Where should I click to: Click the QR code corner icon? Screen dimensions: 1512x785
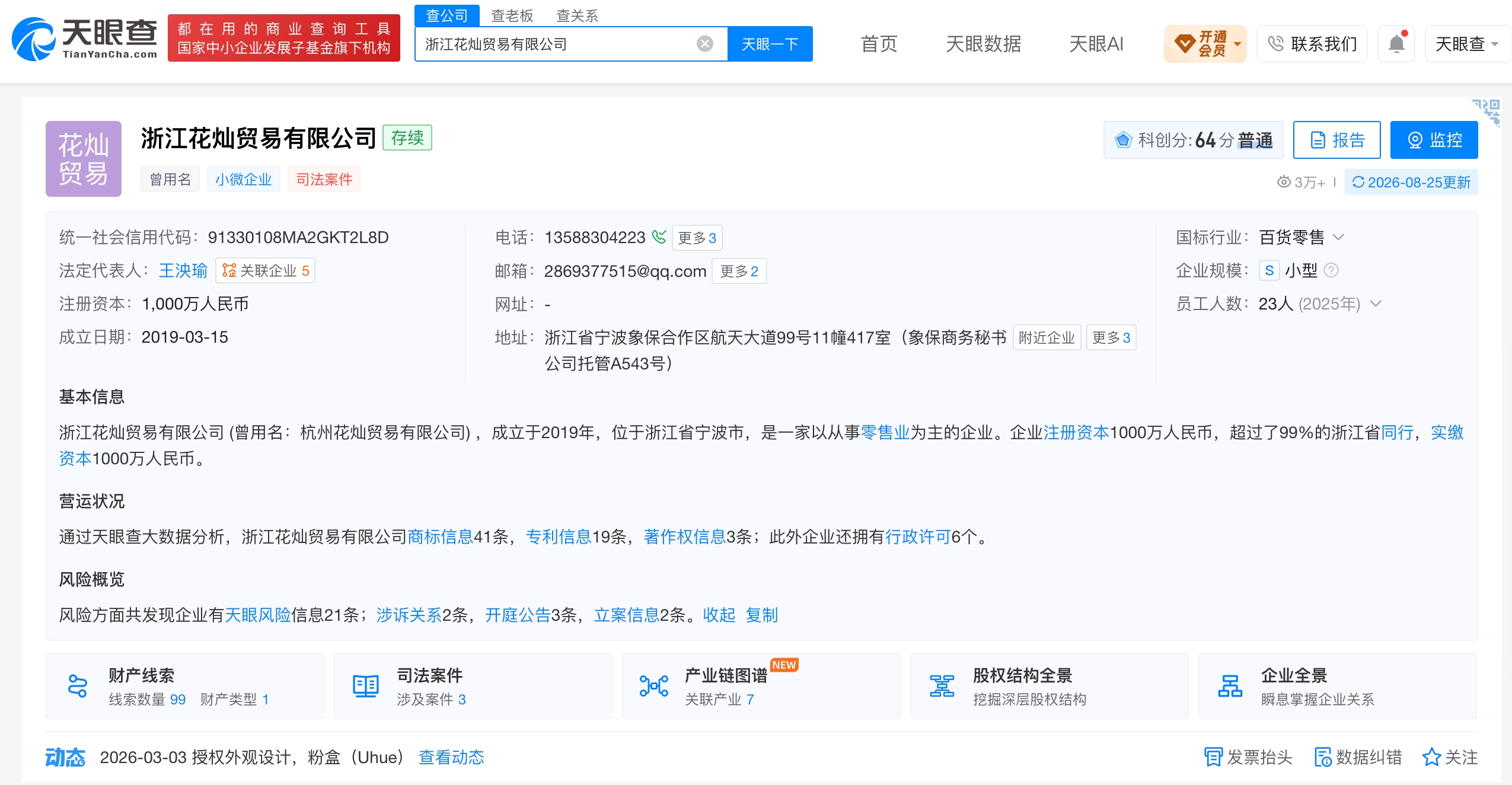click(x=1487, y=111)
